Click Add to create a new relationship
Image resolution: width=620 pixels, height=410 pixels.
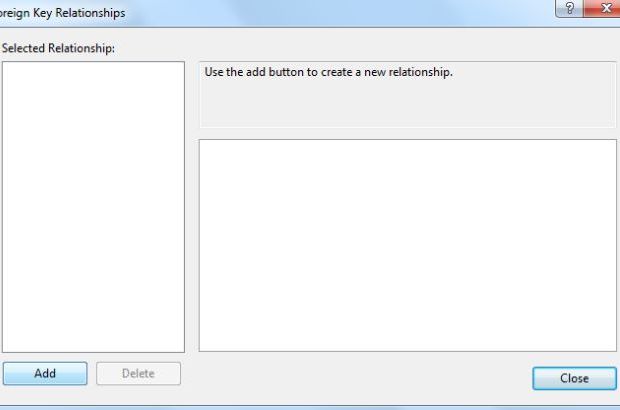click(x=45, y=373)
